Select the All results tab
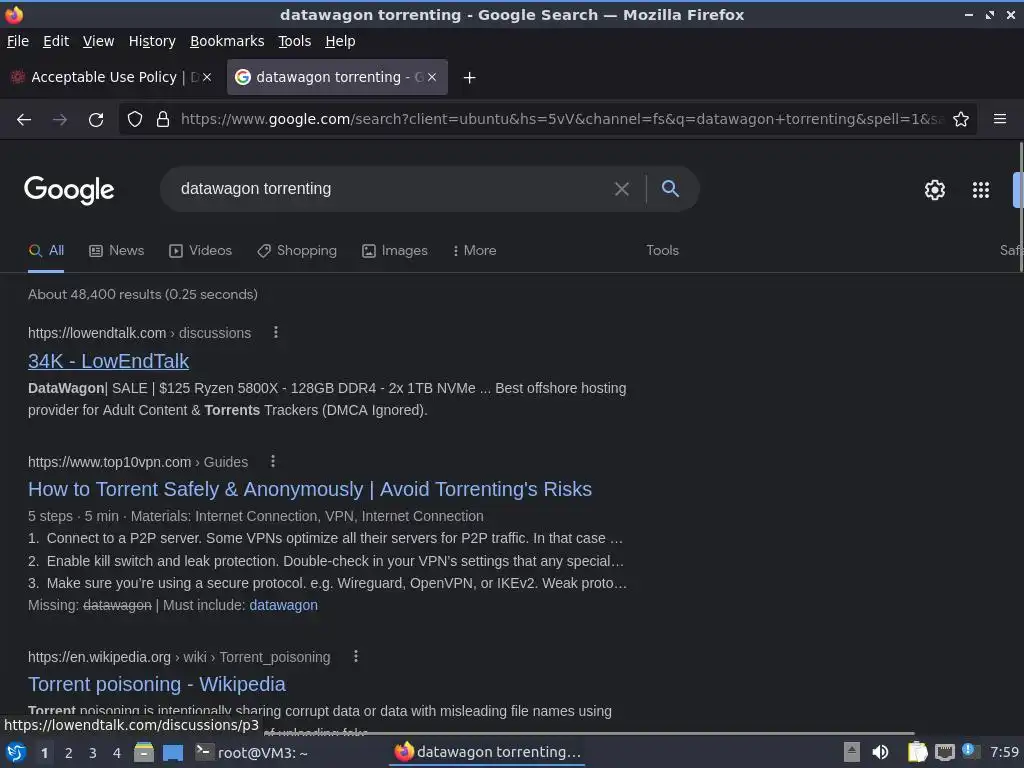Screen dimensions: 1024x768 46,251
